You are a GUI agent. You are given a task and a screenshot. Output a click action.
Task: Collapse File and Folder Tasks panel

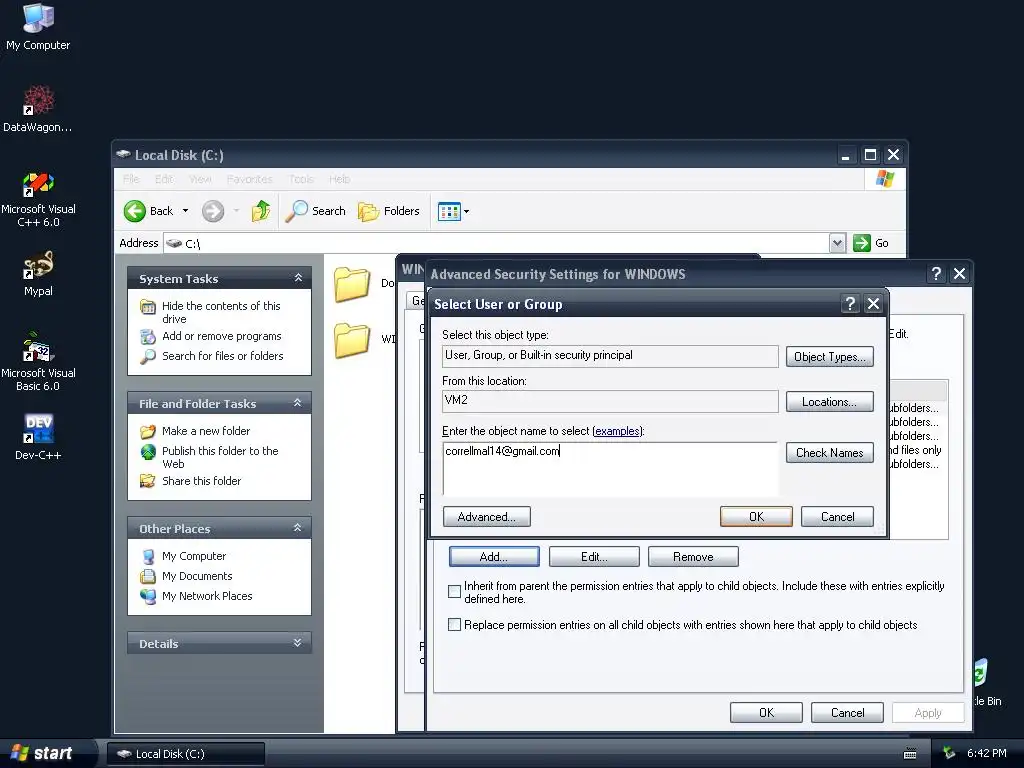[x=298, y=403]
